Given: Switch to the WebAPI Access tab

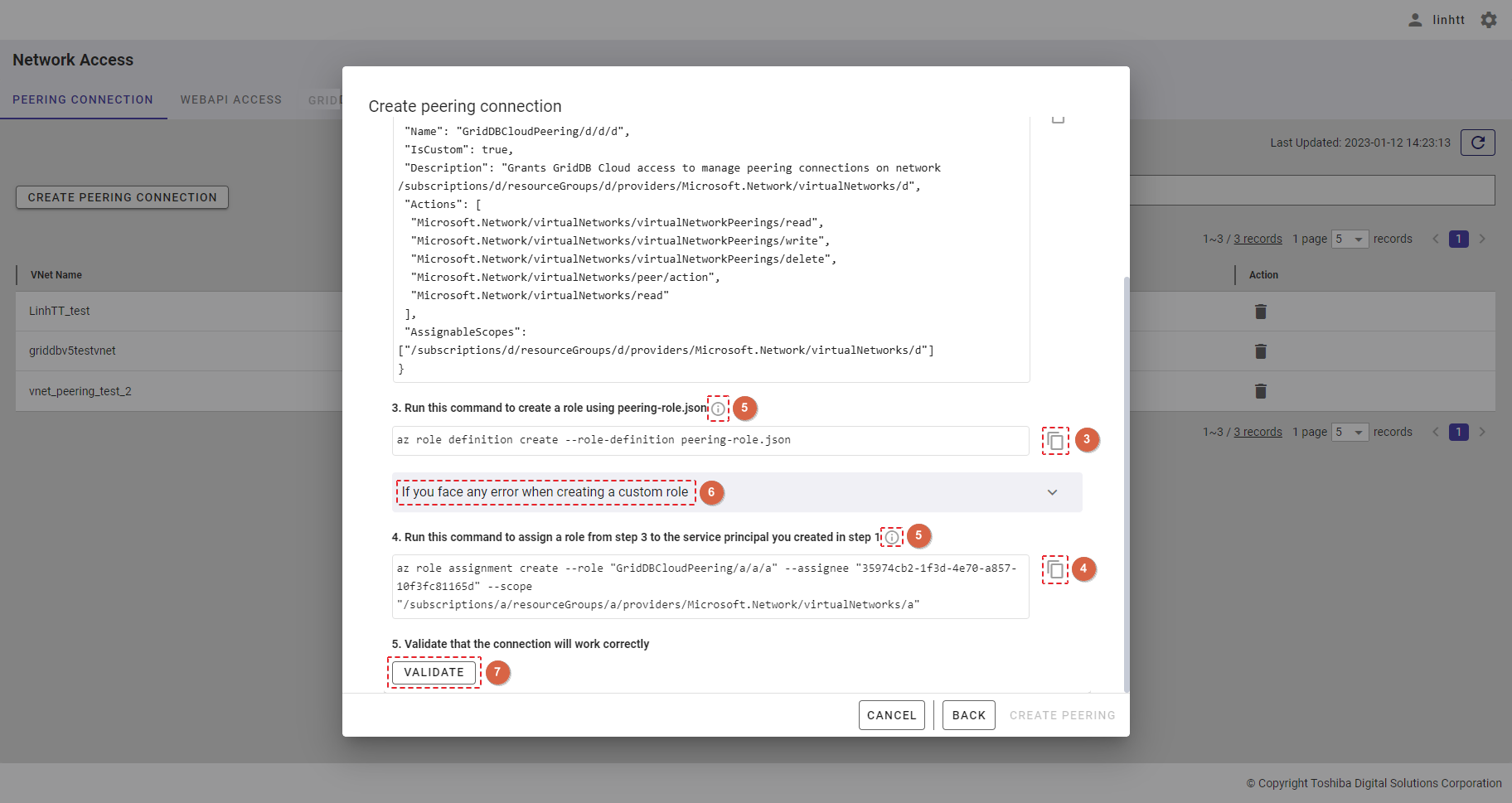Looking at the screenshot, I should pos(230,99).
